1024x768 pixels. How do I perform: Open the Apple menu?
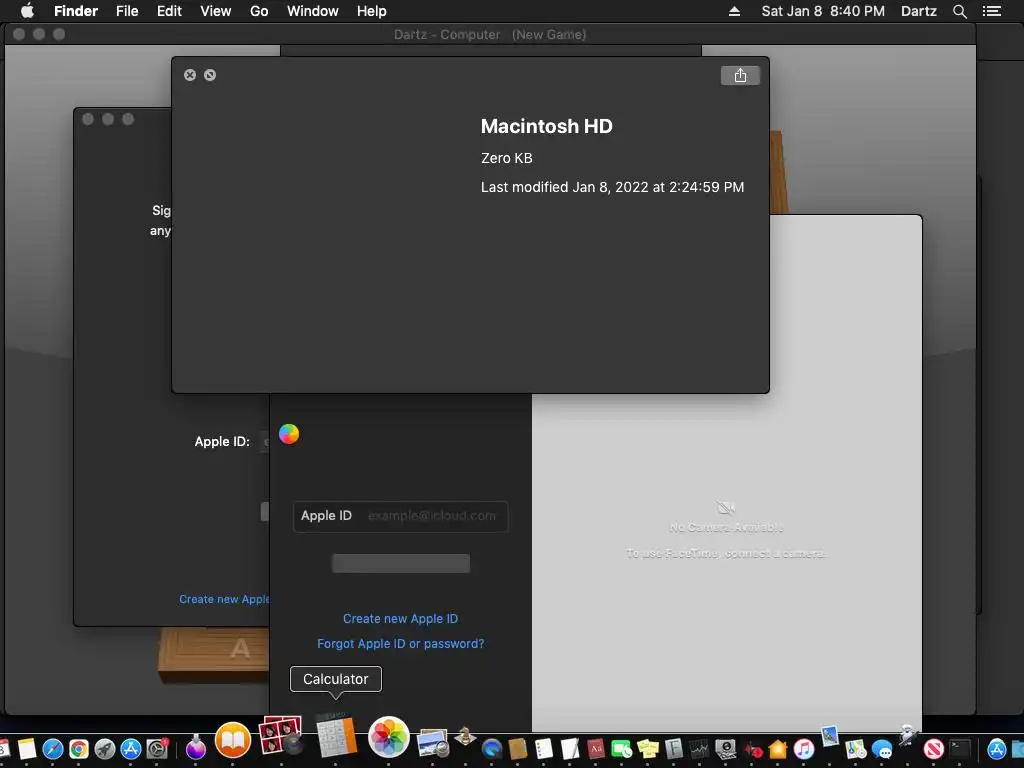click(x=27, y=11)
